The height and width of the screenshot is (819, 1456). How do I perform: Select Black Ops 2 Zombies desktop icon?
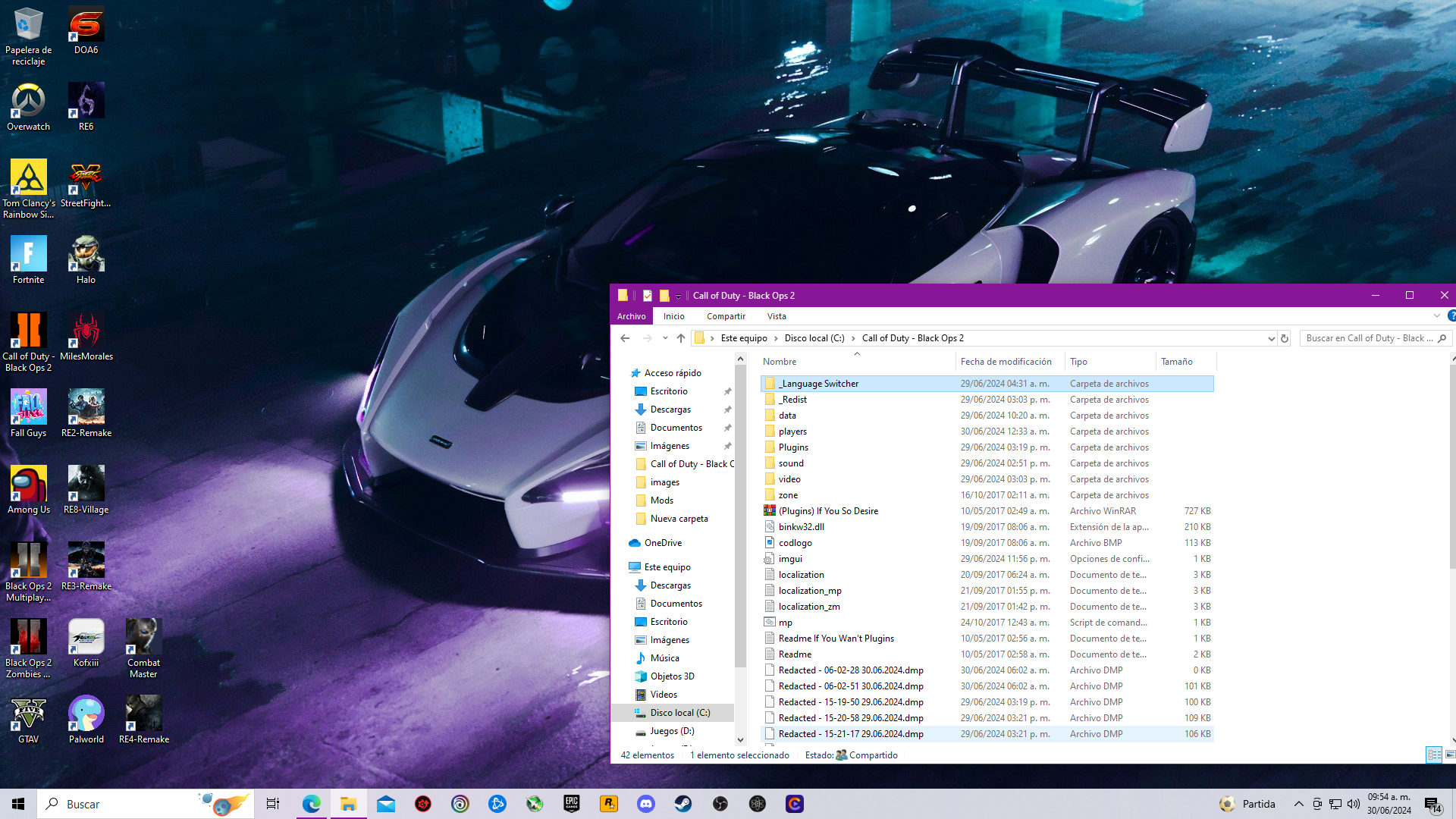click(28, 648)
